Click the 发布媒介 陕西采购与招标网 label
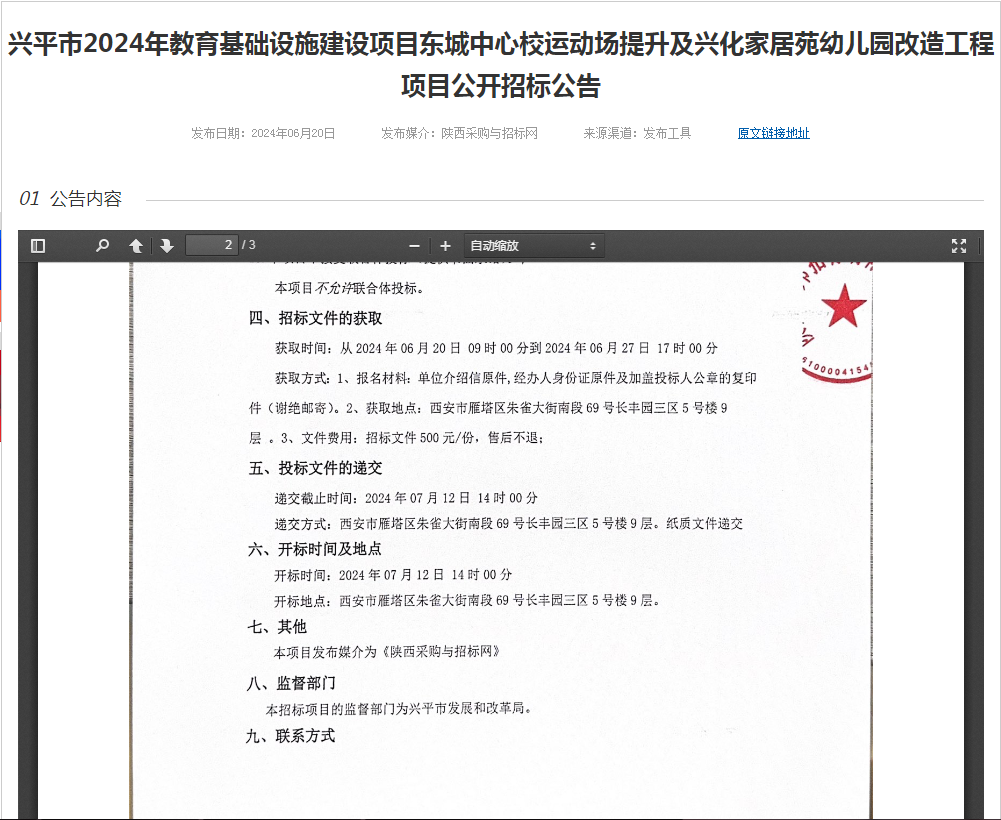This screenshot has height=820, width=1001. tap(459, 133)
